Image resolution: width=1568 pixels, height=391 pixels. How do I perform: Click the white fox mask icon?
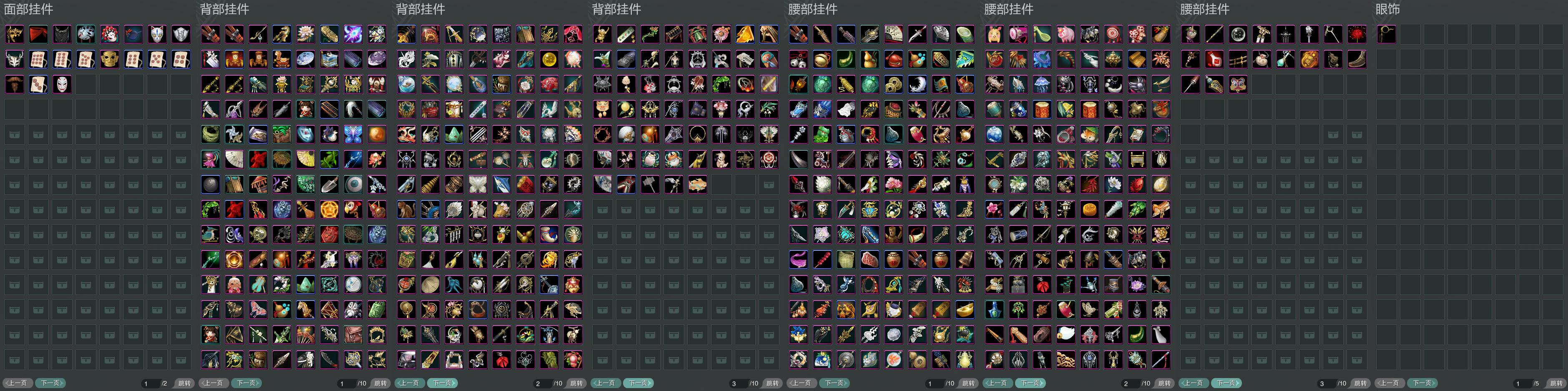point(157,34)
